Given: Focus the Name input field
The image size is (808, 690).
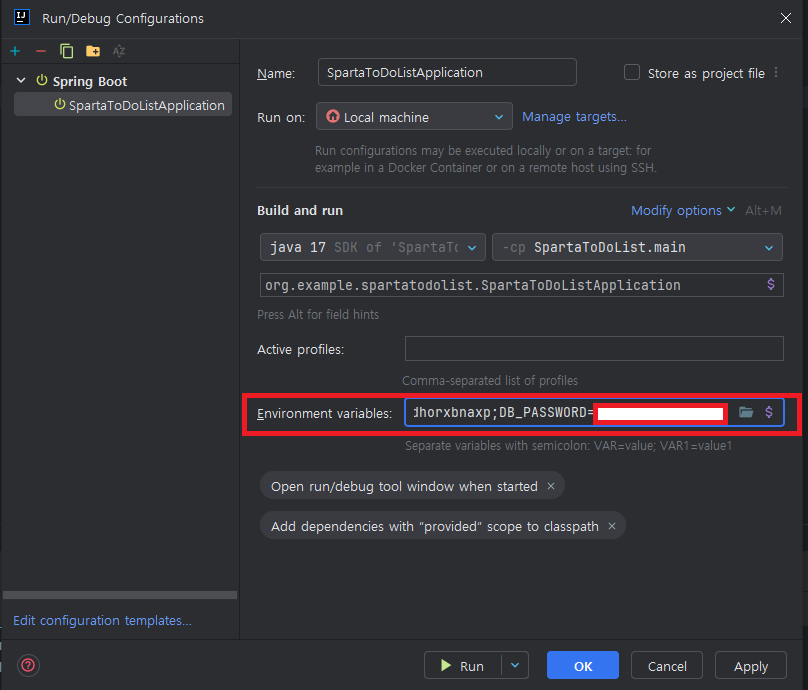Looking at the screenshot, I should pyautogui.click(x=447, y=72).
